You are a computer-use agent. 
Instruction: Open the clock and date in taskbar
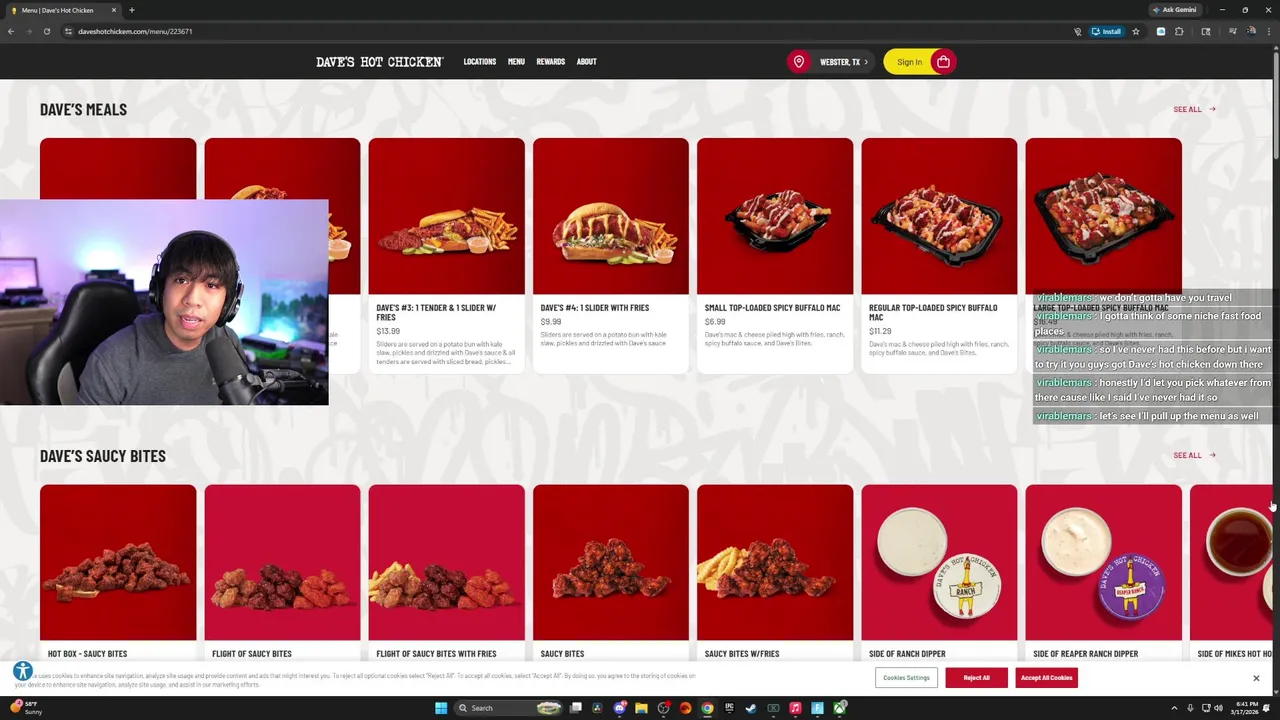[1245, 708]
